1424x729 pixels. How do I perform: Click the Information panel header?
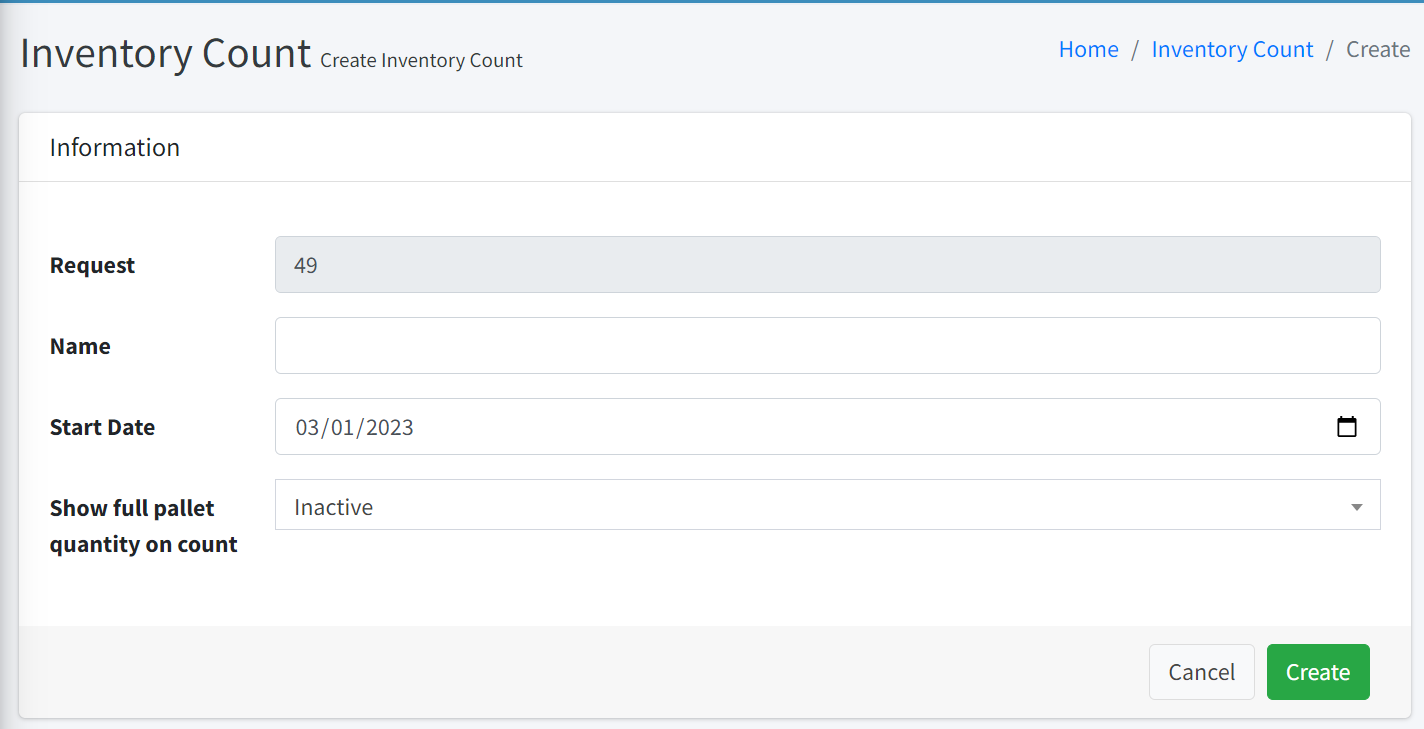pyautogui.click(x=115, y=148)
